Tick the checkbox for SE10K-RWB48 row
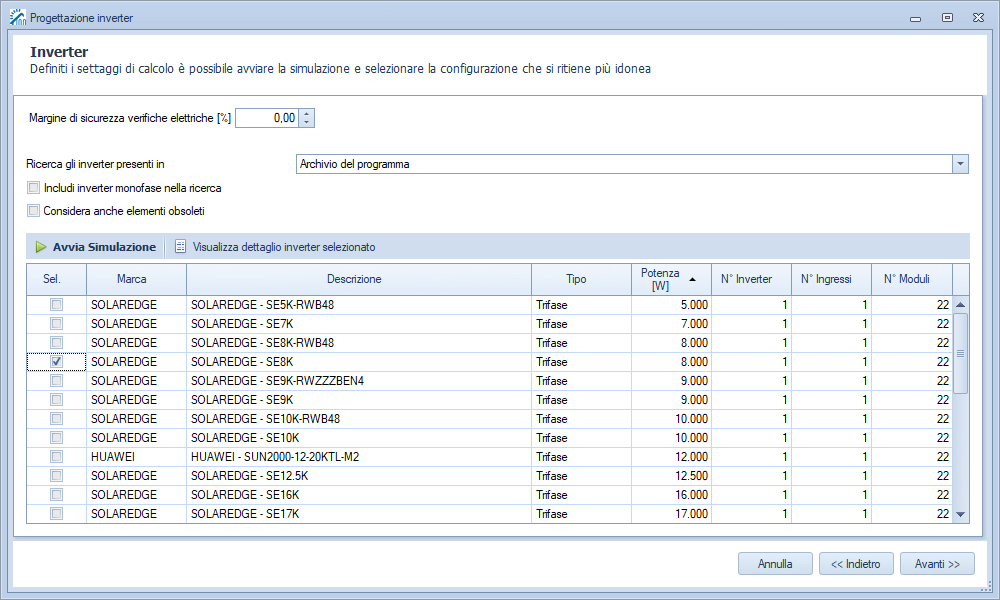The height and width of the screenshot is (600, 1000). click(x=56, y=419)
